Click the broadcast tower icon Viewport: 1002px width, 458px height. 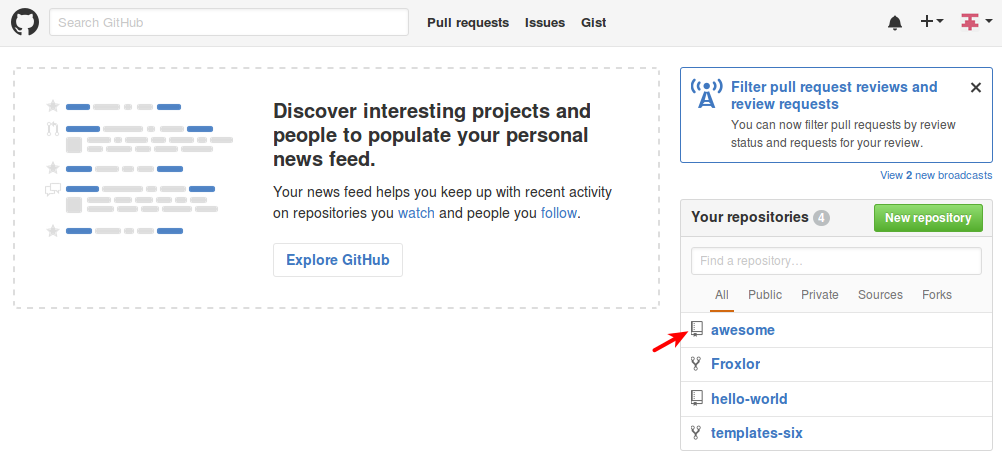pyautogui.click(x=707, y=94)
